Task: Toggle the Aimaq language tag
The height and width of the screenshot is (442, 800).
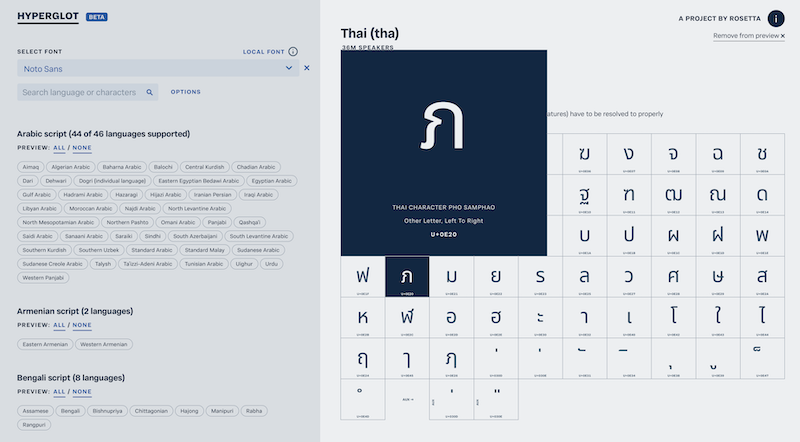Action: (31, 167)
